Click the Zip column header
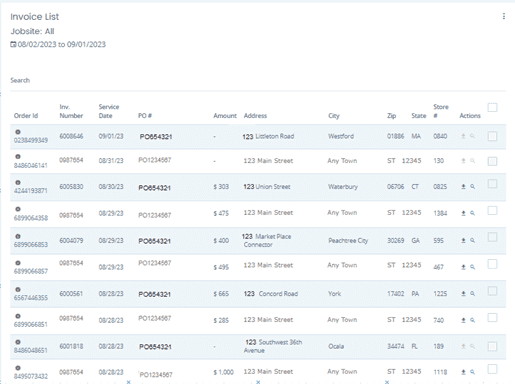The image size is (515, 384). coord(392,116)
